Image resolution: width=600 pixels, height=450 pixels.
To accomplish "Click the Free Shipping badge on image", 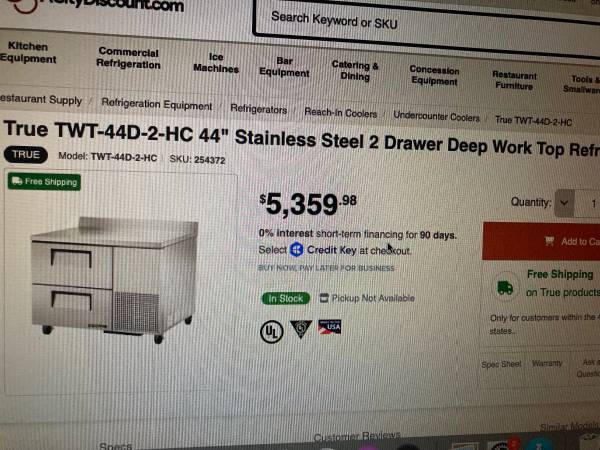I will click(44, 182).
